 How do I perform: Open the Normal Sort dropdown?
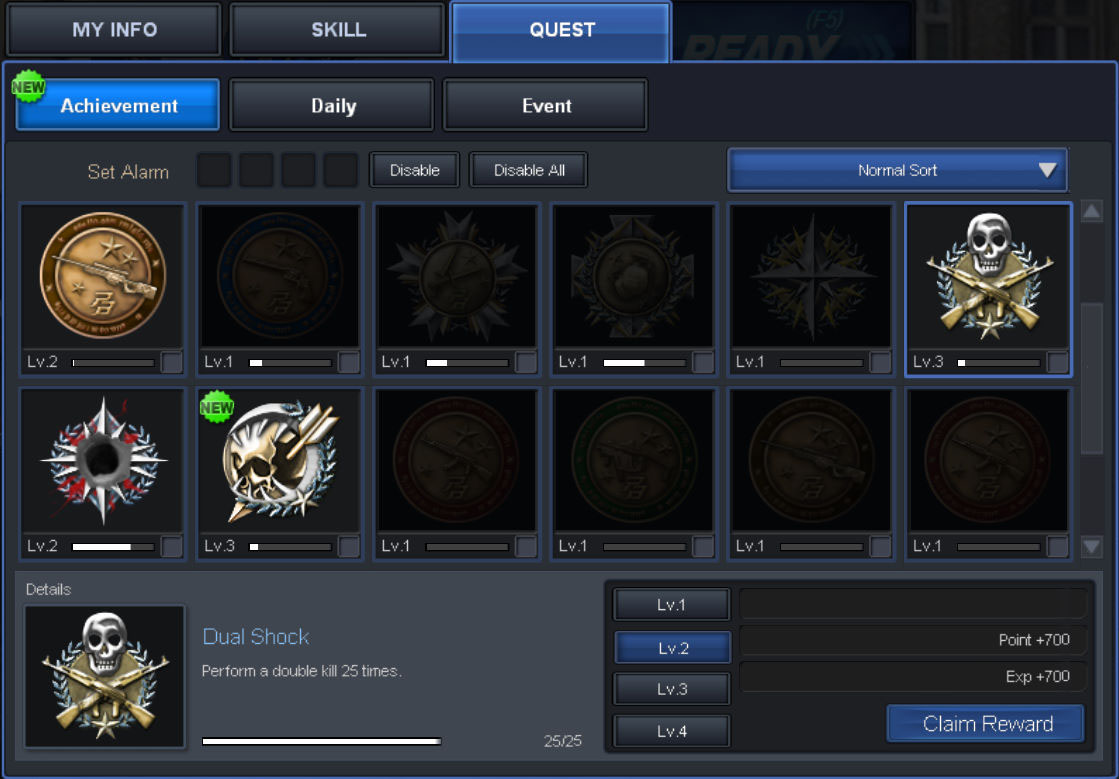point(897,170)
